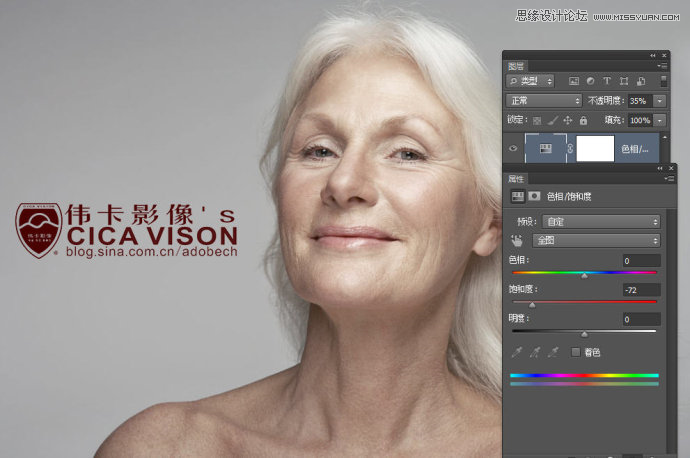Click the fill 100% input field
This screenshot has height=458, width=690.
pyautogui.click(x=640, y=120)
